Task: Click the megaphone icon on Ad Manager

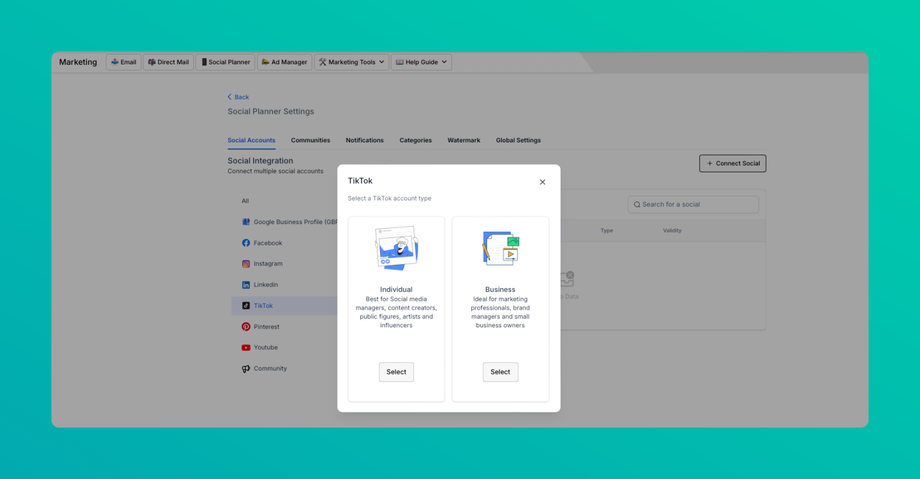Action: click(265, 62)
